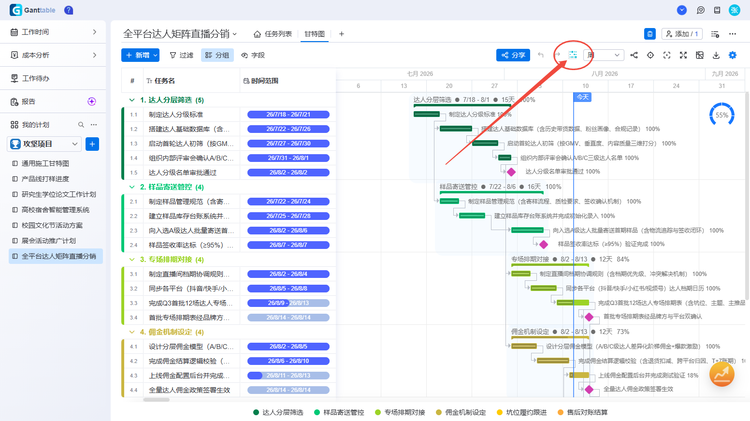Image resolution: width=750 pixels, height=421 pixels.
Task: Open the chat messages icon in top bar
Action: [x=700, y=10]
